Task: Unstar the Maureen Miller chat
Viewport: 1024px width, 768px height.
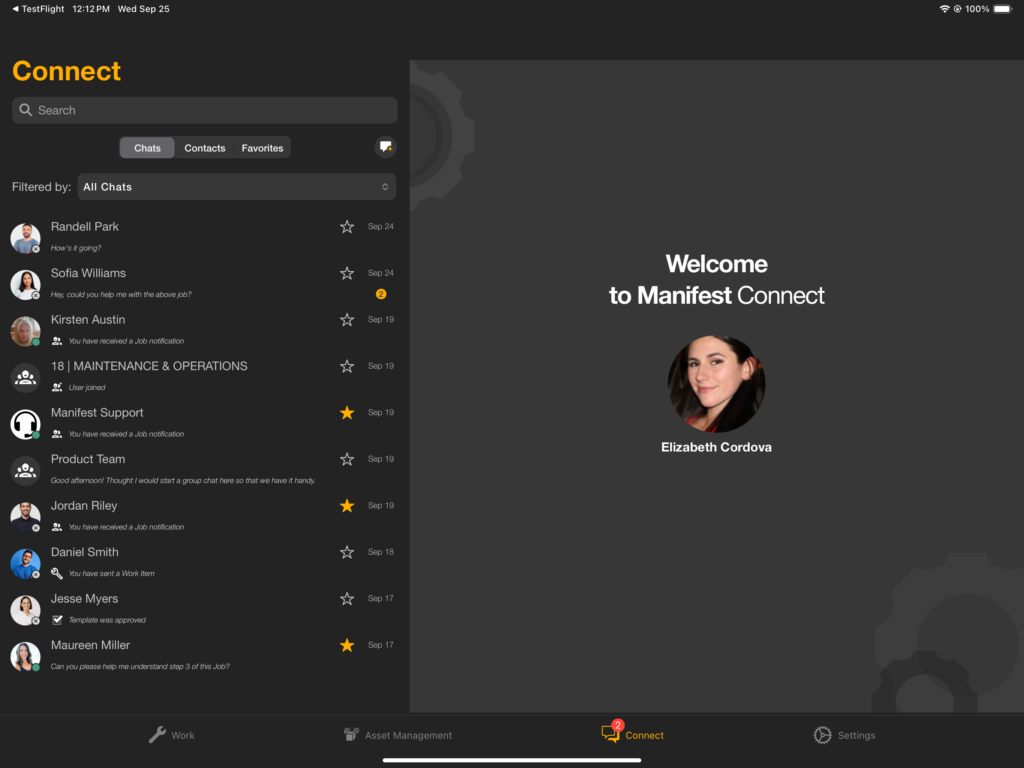Action: pos(347,645)
